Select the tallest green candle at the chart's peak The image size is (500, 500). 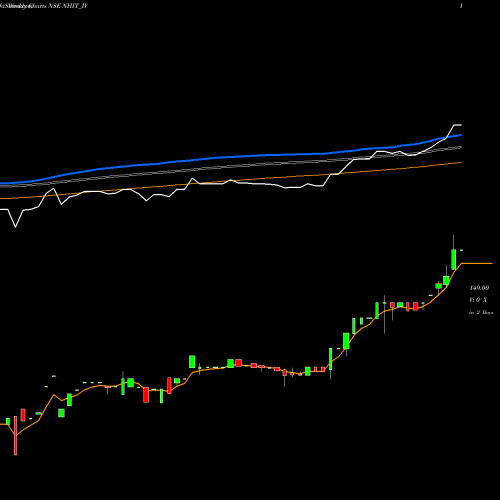tap(454, 259)
